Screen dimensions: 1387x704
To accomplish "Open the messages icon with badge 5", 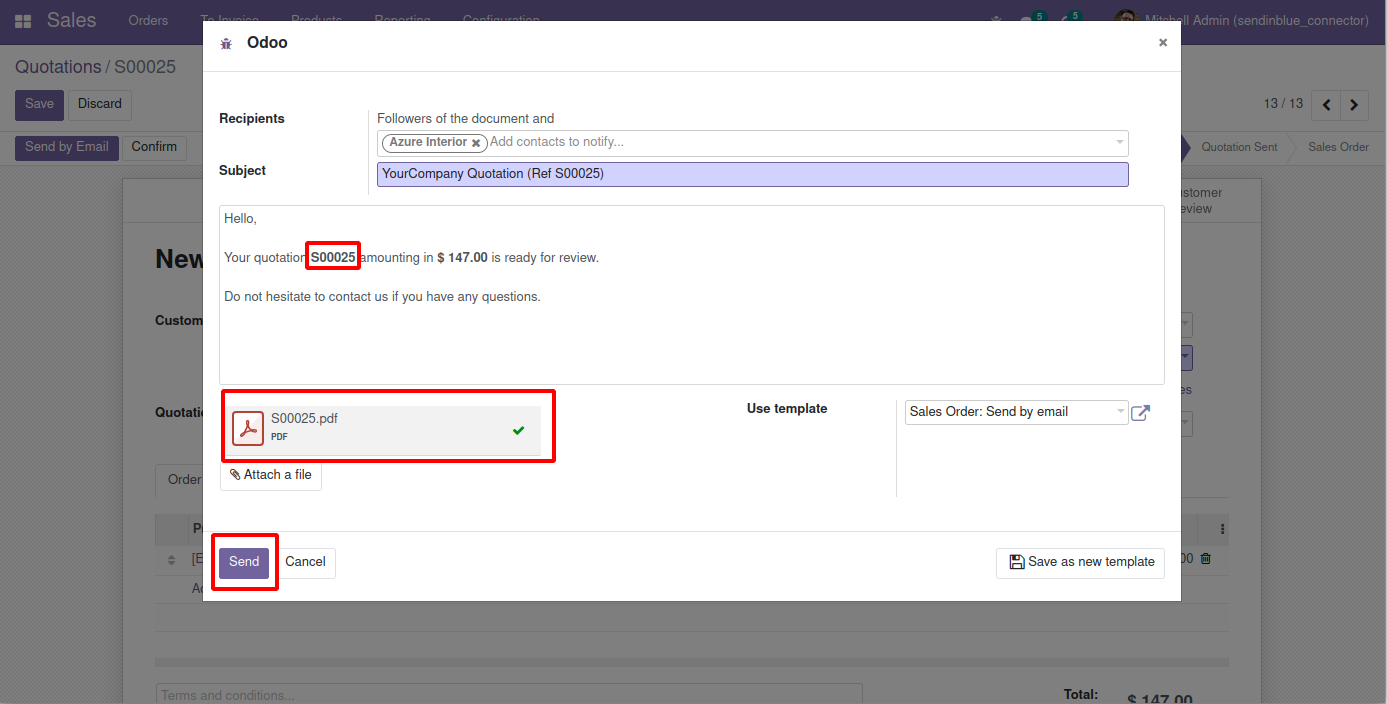I will 1030,19.
